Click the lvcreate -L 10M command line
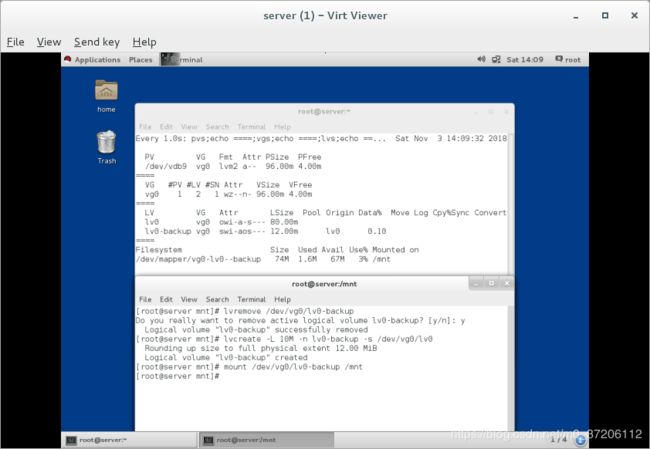Screen dimensions: 650x449 tap(284, 339)
